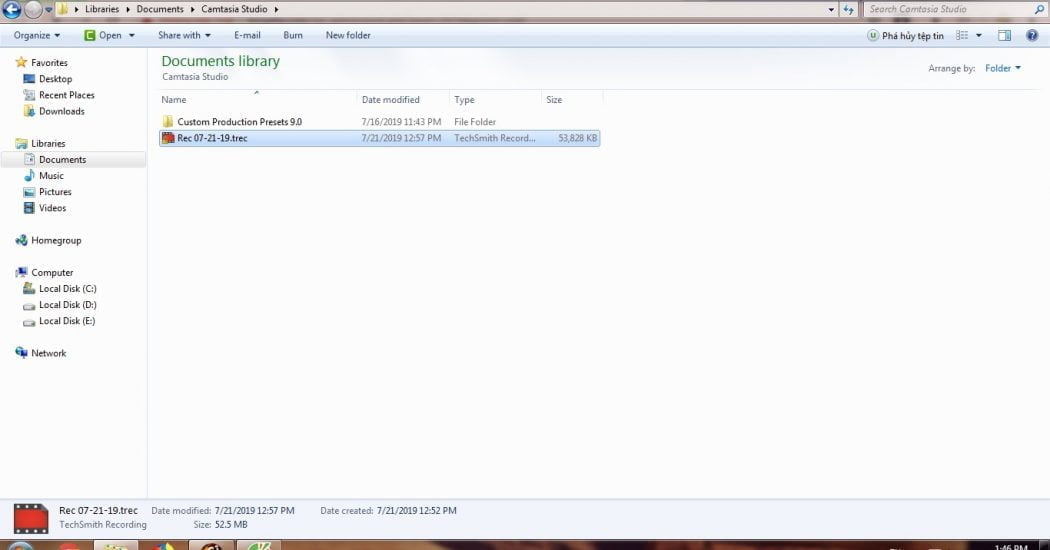Click the Star icon beside Favorites
Screen dimensions: 1050x550
point(21,62)
